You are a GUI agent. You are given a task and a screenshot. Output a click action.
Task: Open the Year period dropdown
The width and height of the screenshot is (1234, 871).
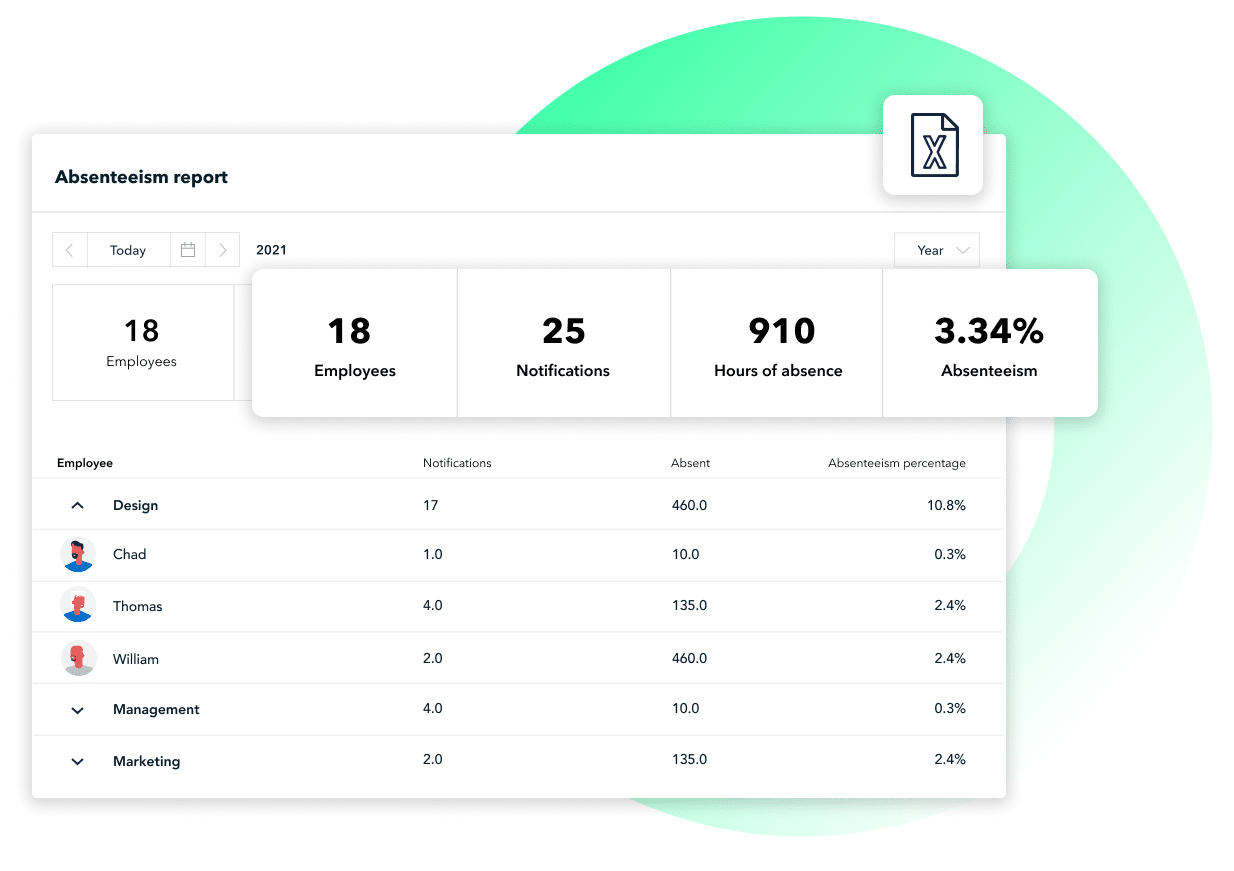click(x=937, y=250)
